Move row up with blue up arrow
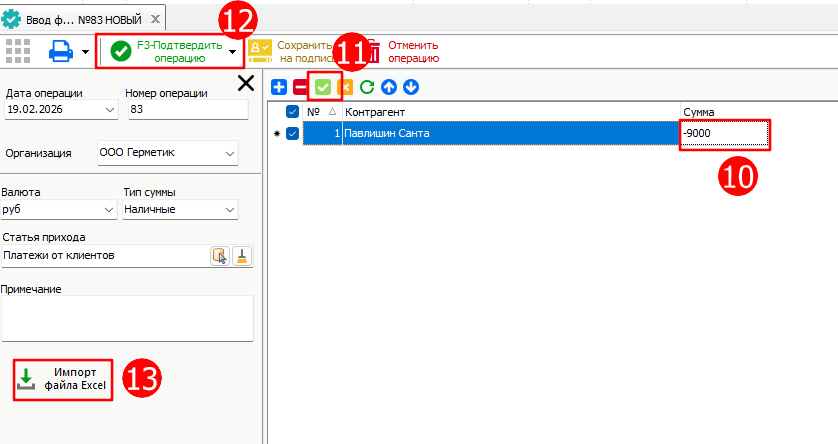The height and width of the screenshot is (444, 838). click(389, 87)
